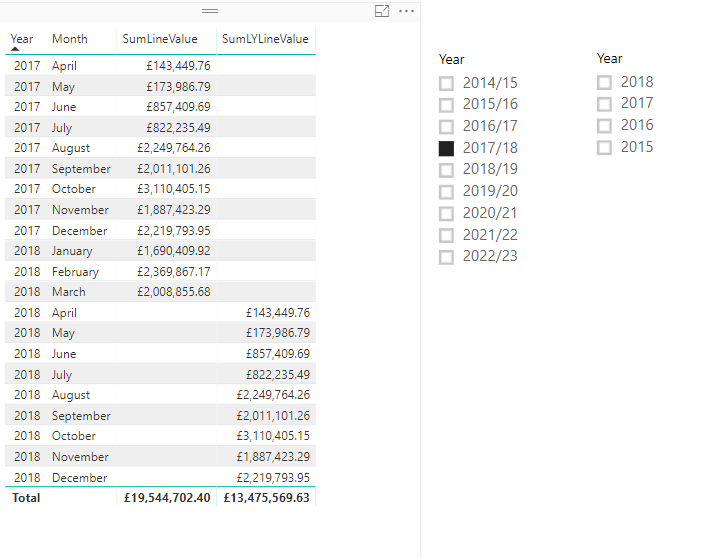This screenshot has width=708, height=558.
Task: Click the £2,219,793.95 value for 2017 December
Action: (x=173, y=230)
